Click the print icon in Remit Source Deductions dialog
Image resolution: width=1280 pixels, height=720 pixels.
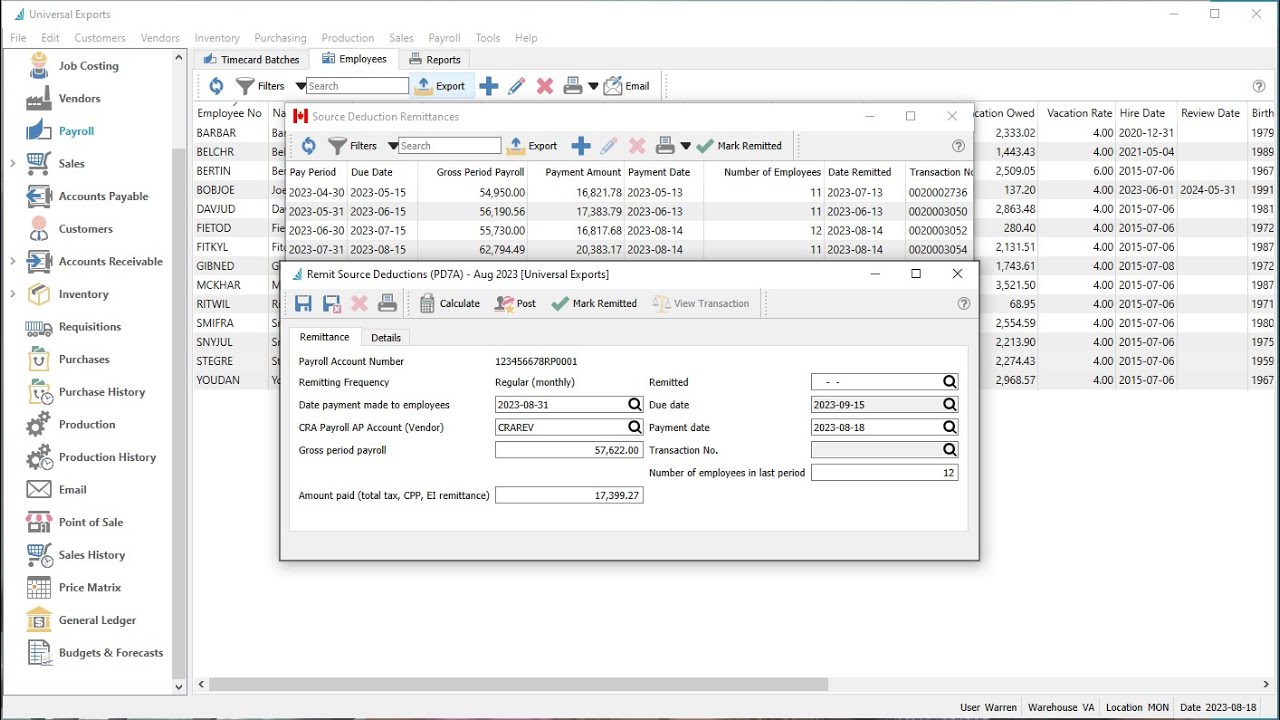point(388,303)
